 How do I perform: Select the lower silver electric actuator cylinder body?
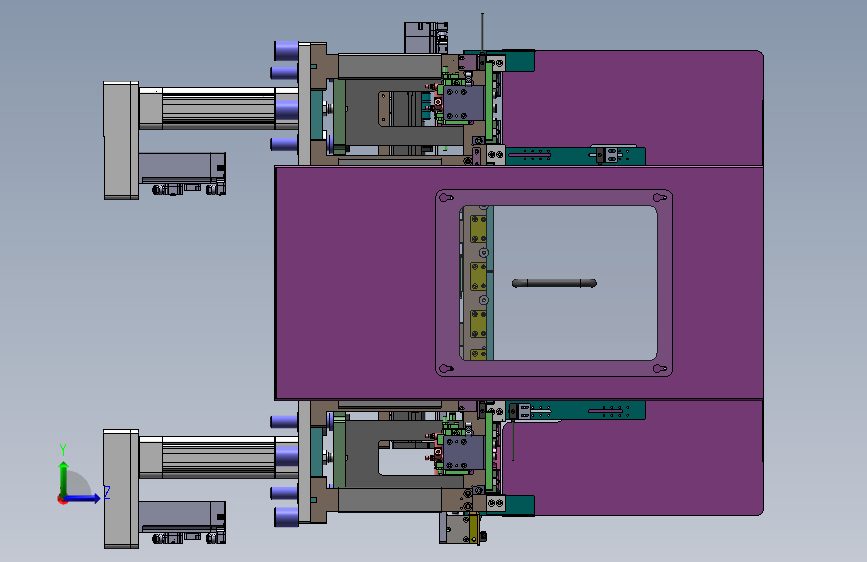click(x=218, y=457)
